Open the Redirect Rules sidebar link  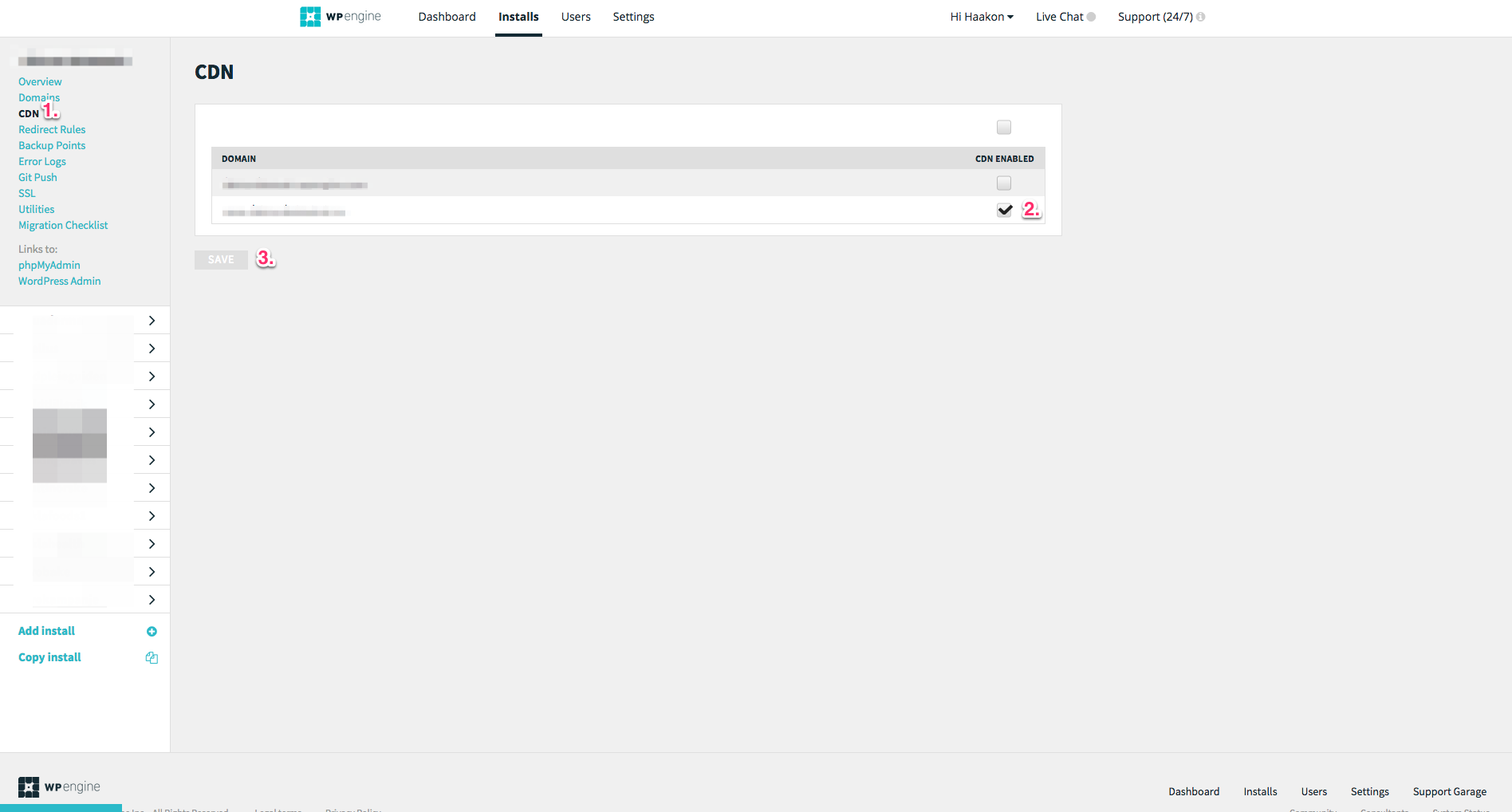tap(52, 130)
